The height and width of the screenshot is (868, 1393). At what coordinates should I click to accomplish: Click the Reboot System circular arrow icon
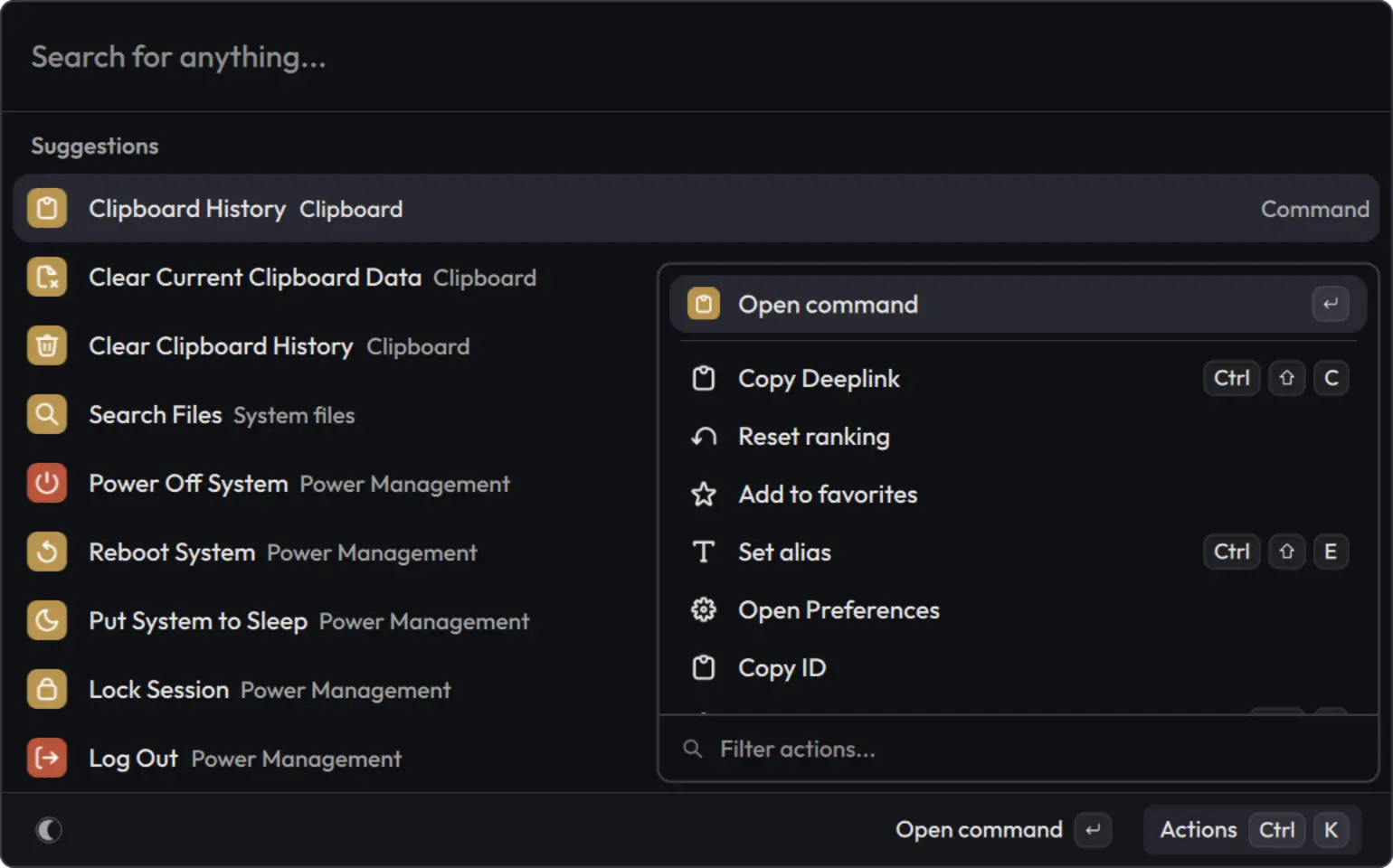coord(47,552)
